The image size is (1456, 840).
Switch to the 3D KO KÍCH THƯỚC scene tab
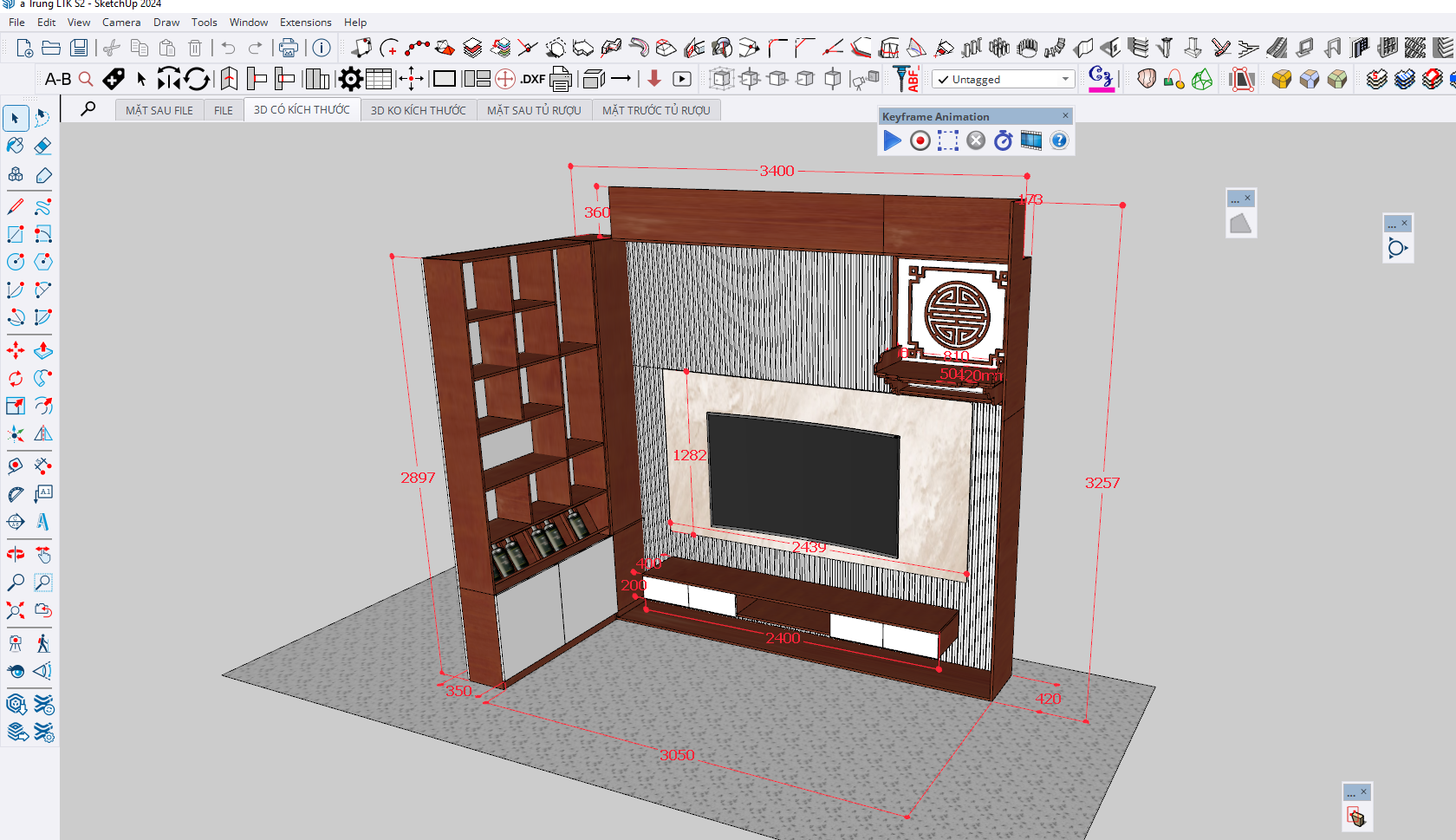tap(419, 110)
